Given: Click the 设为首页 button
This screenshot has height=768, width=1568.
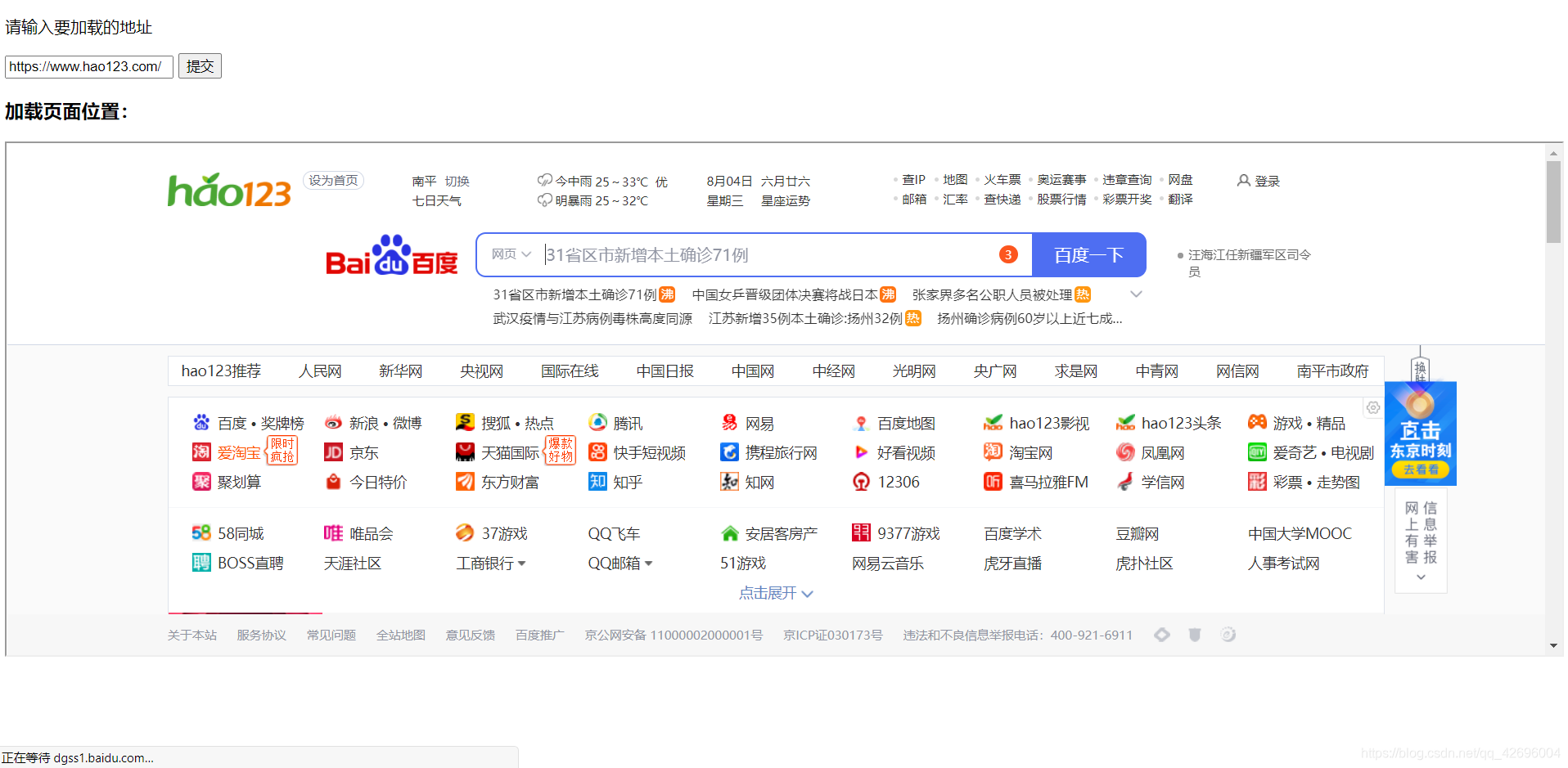Looking at the screenshot, I should [333, 181].
